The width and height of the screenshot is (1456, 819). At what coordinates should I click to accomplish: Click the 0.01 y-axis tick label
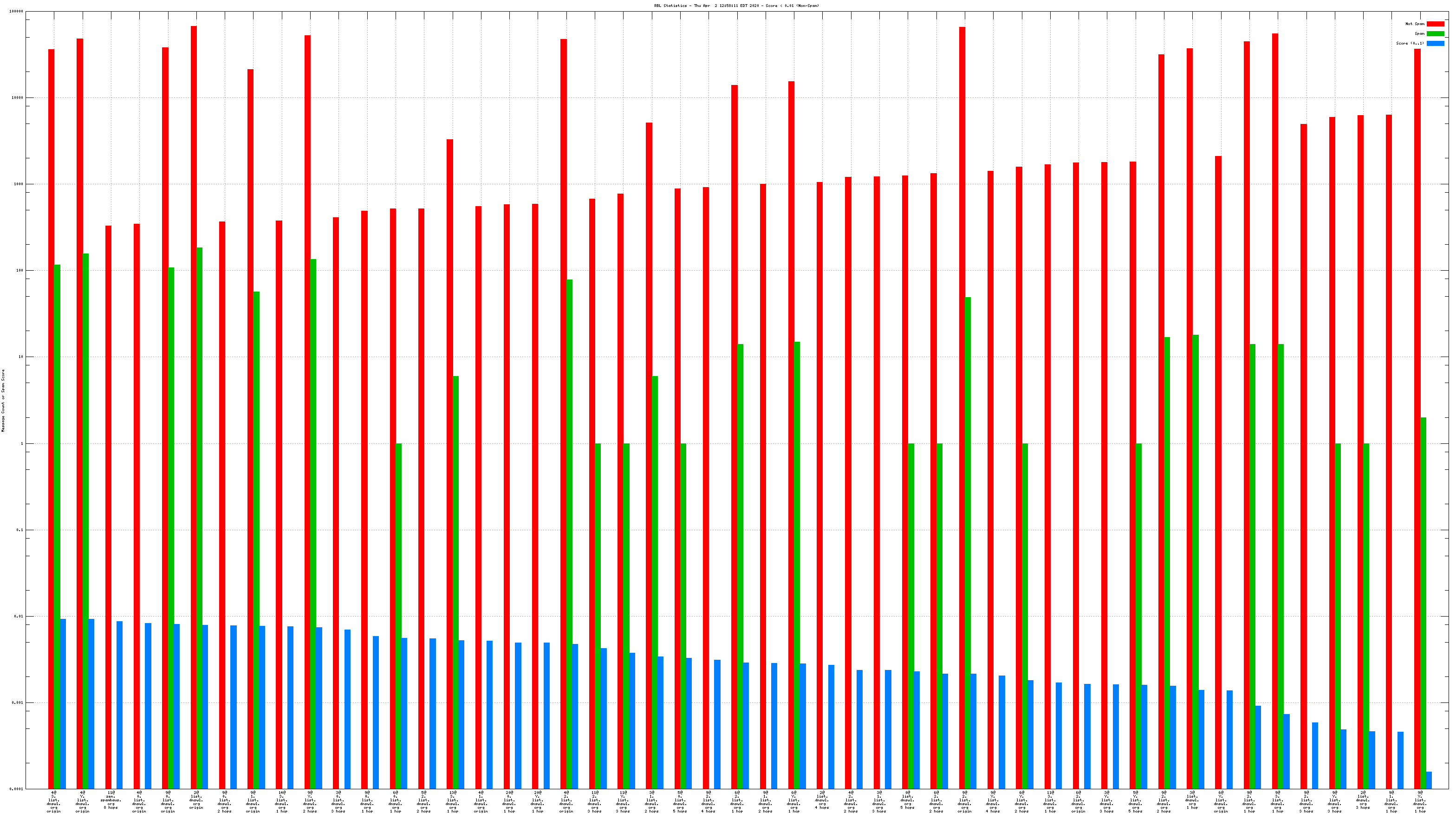tap(18, 617)
